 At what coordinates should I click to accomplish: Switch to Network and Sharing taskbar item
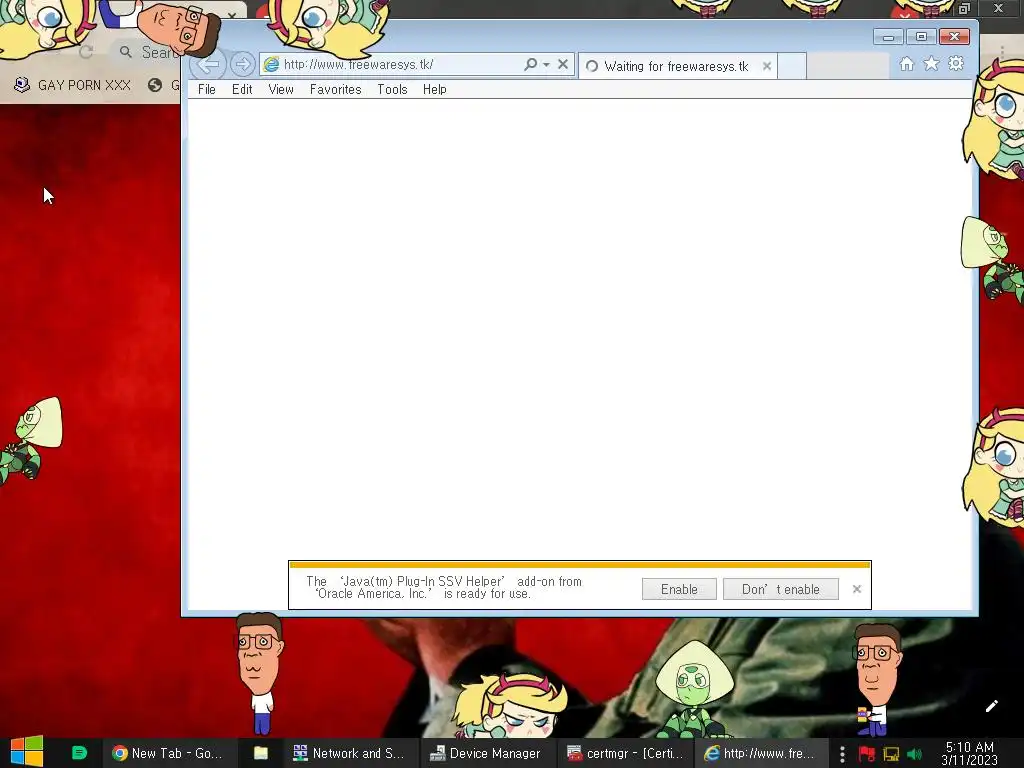(349, 753)
